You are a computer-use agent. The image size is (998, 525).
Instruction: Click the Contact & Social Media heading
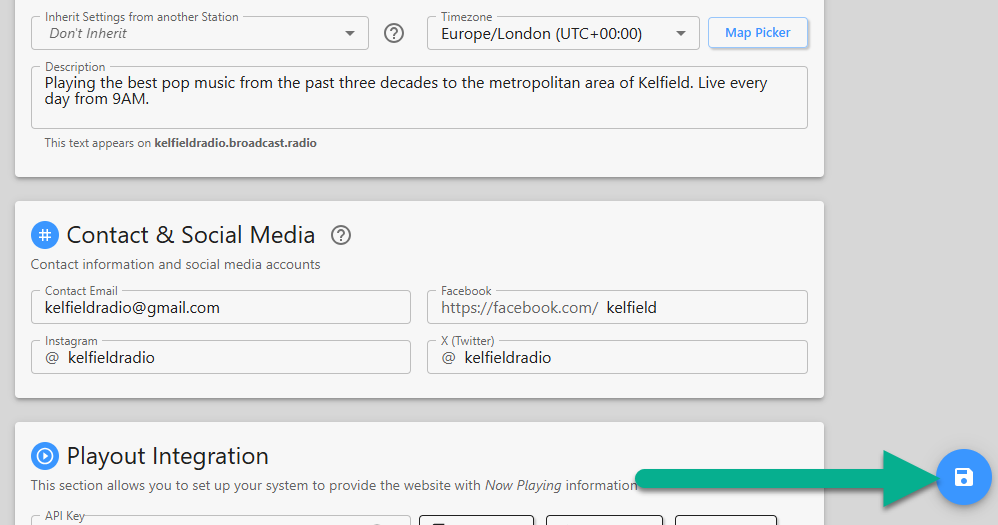[x=191, y=235]
